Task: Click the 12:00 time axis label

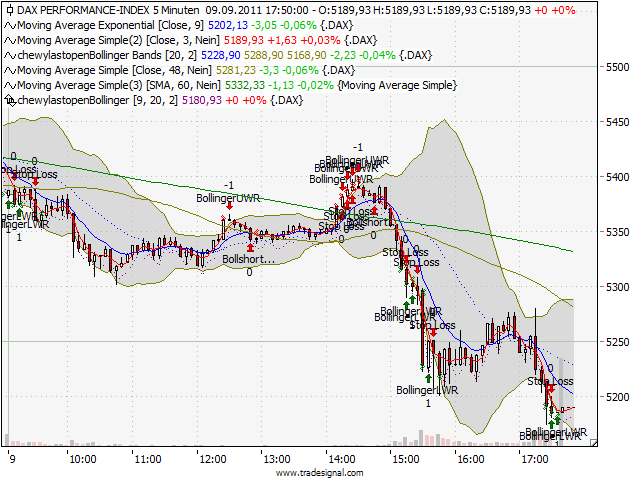Action: pyautogui.click(x=213, y=460)
